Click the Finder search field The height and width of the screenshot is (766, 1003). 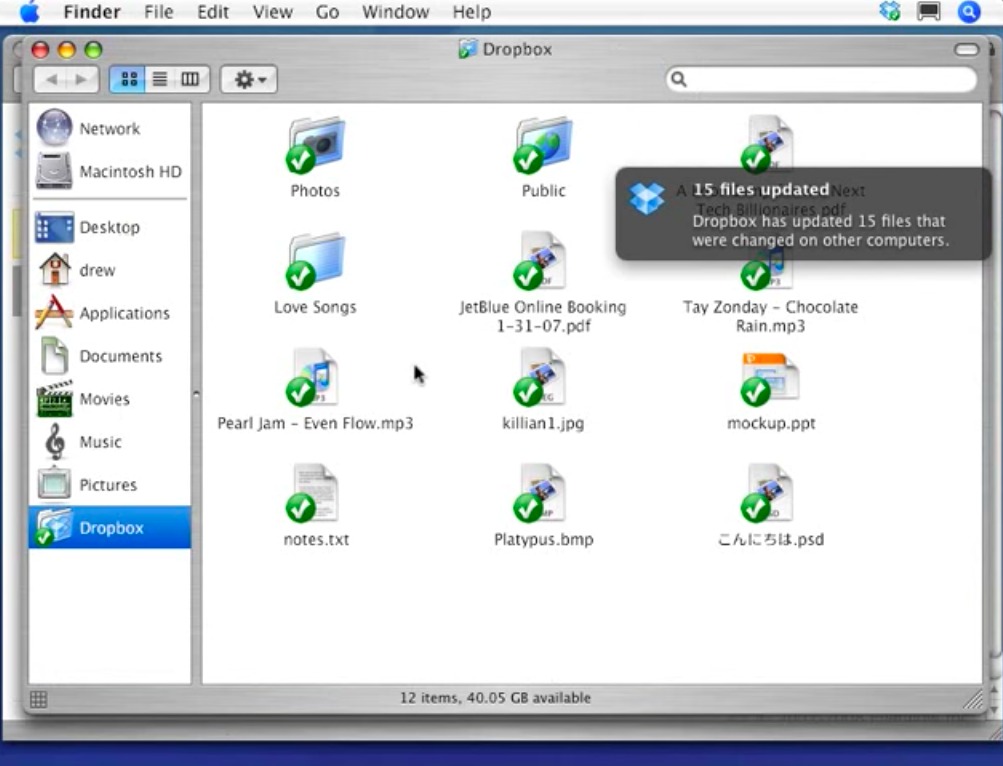point(821,79)
